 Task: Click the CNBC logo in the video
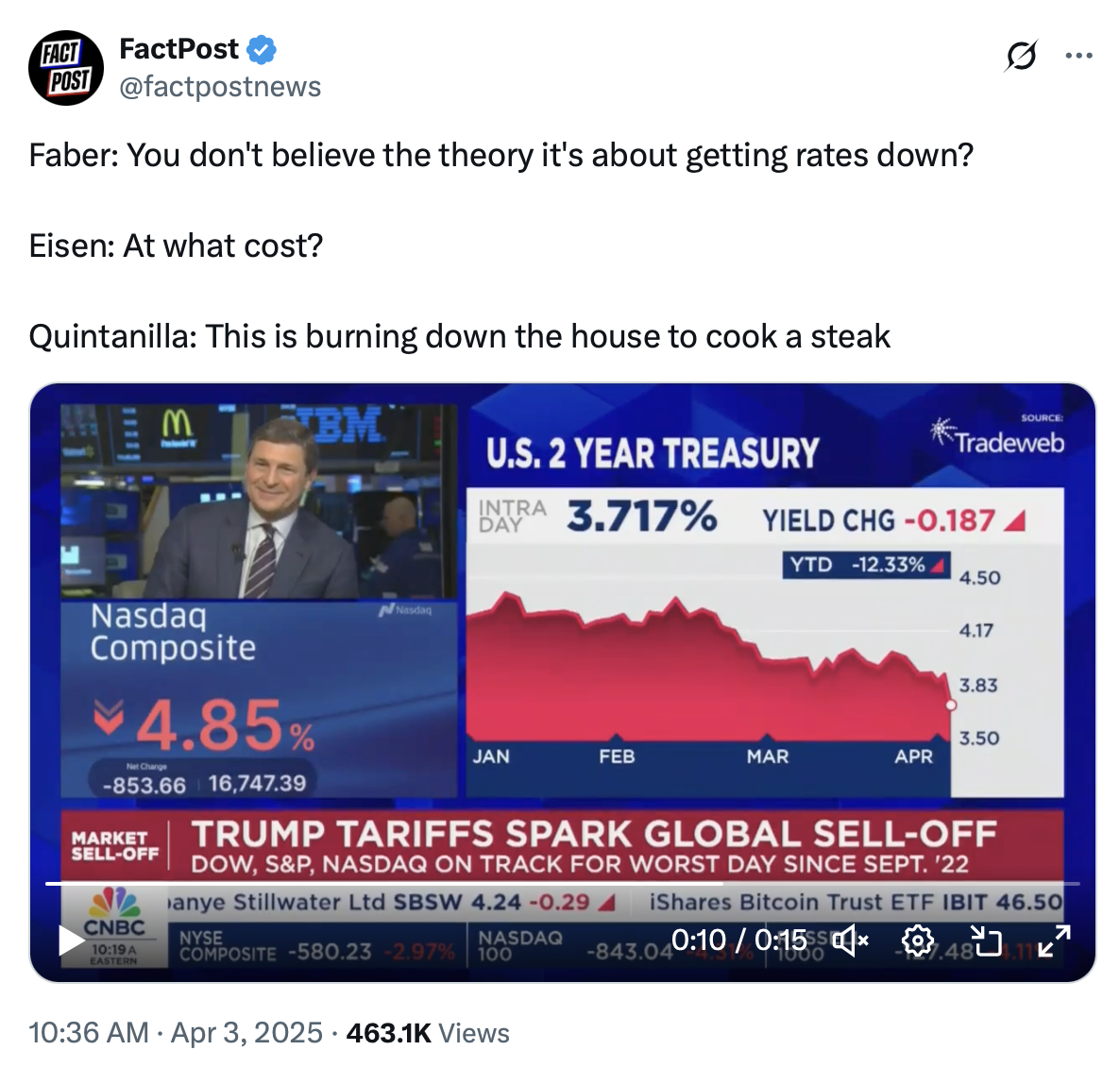click(114, 912)
